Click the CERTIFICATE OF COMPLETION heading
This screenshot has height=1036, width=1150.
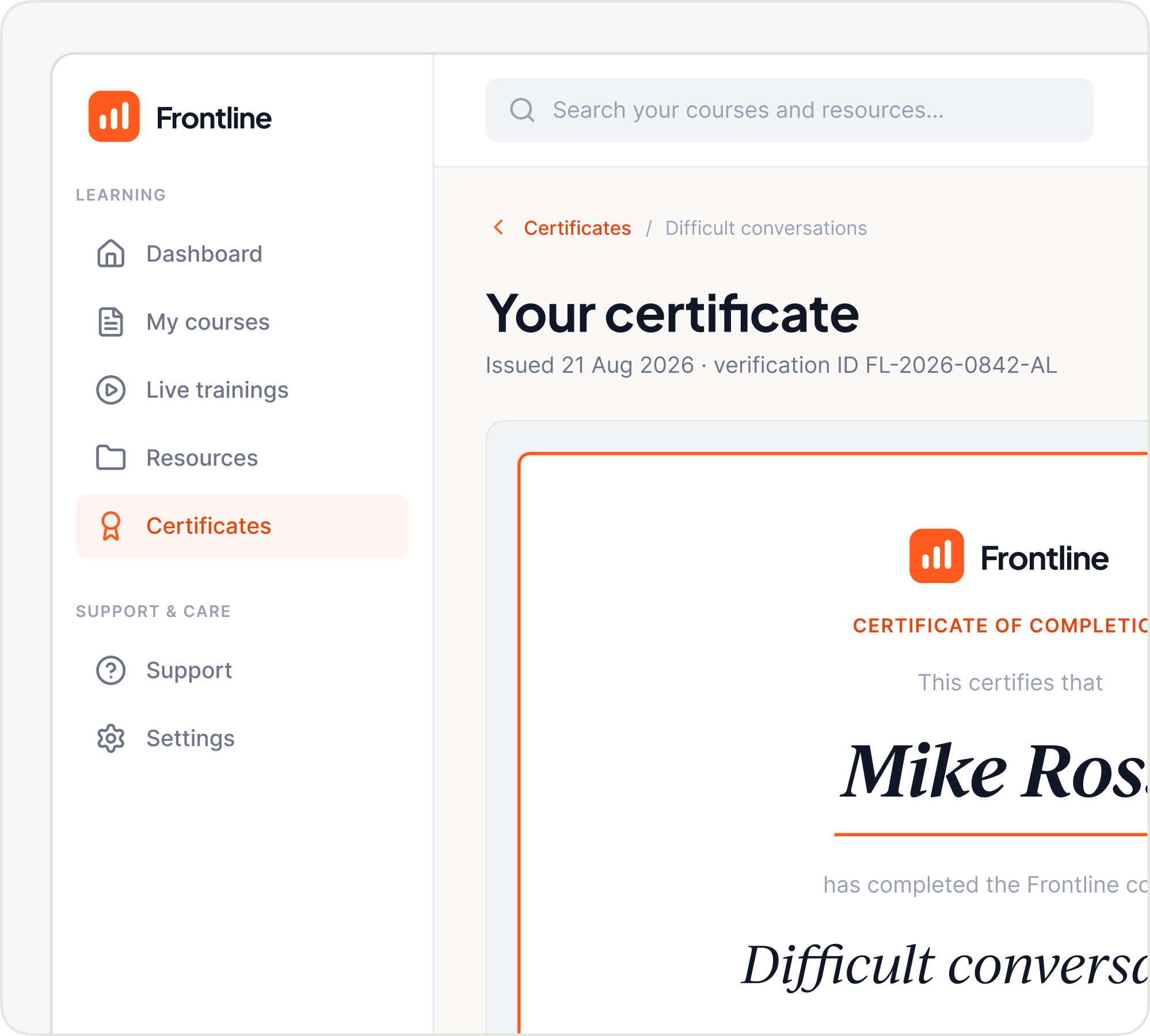(1000, 626)
